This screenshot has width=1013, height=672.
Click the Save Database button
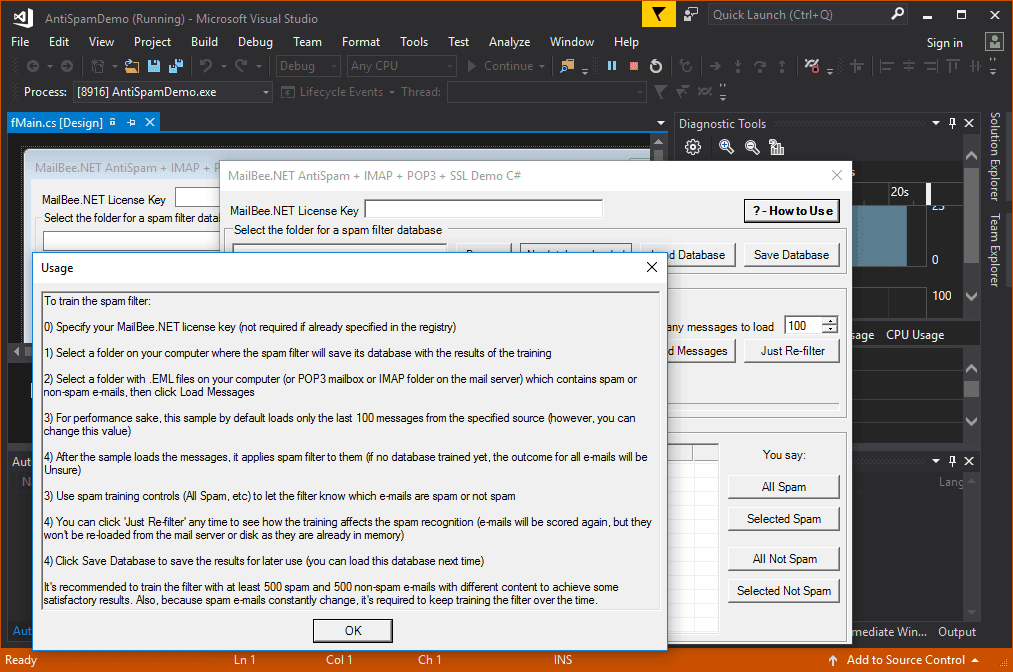pyautogui.click(x=791, y=255)
